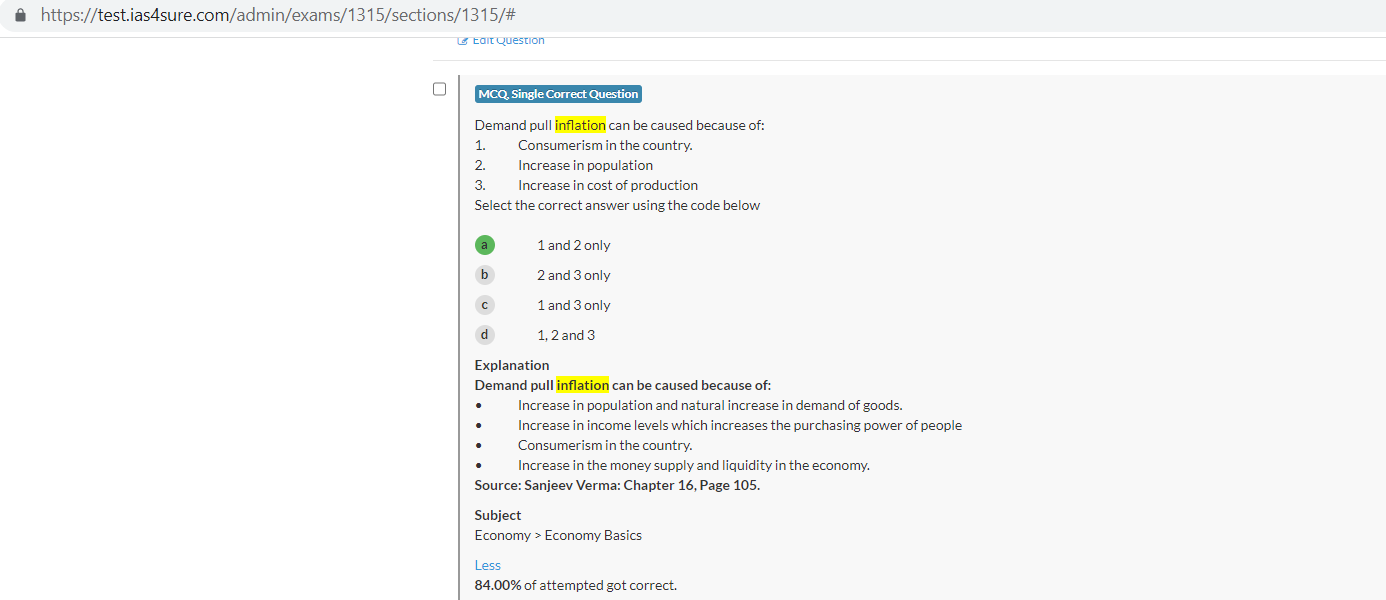Click the answer text "1 and 3 only"
Screen dimensions: 1386x600
pos(573,305)
